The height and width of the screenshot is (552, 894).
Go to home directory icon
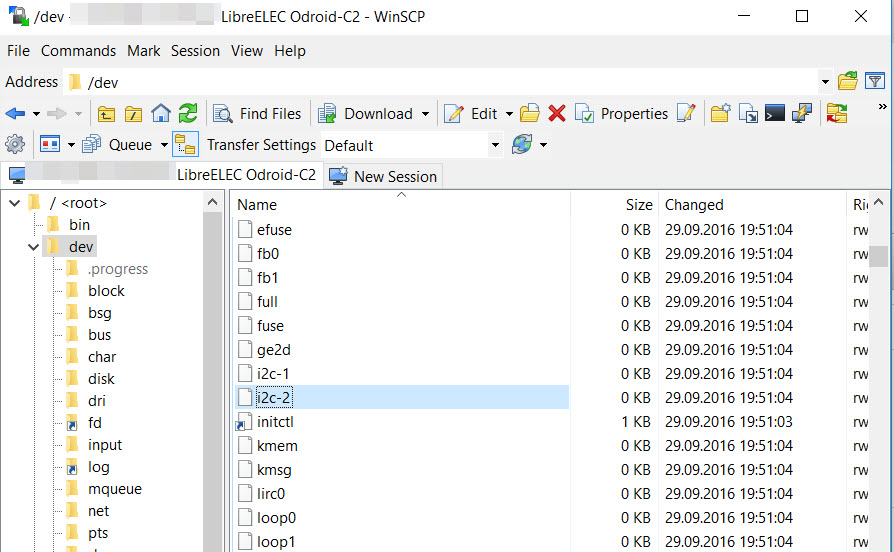point(161,114)
